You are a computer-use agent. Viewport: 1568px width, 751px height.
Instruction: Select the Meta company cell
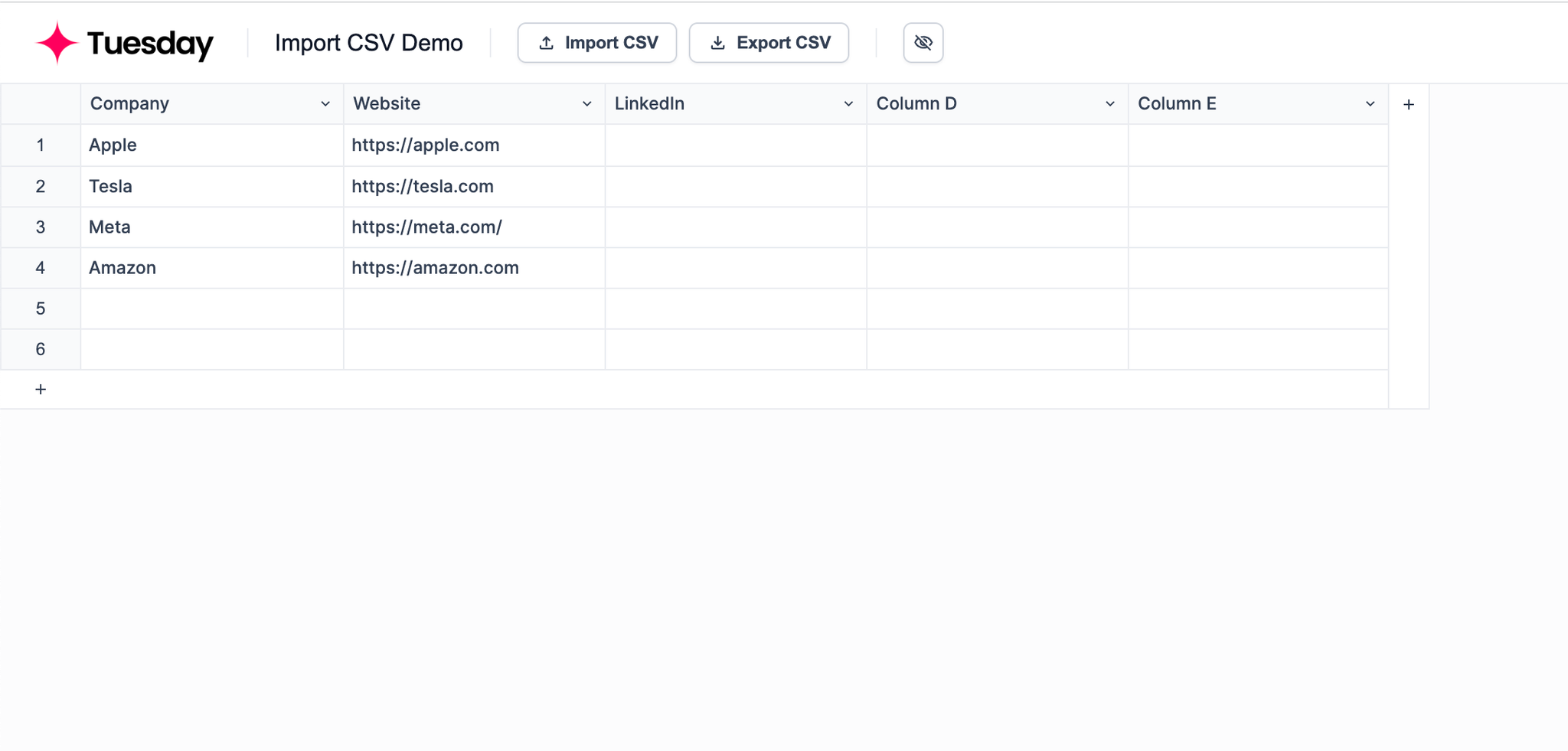pyautogui.click(x=212, y=227)
